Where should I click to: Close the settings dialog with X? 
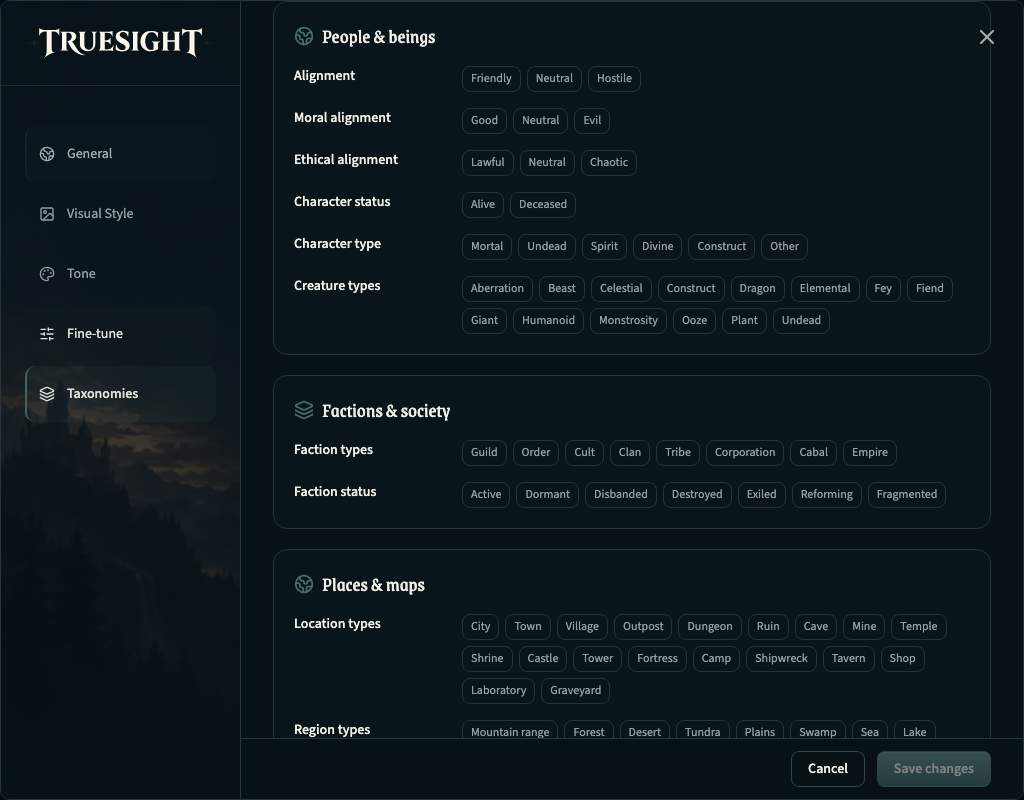[x=987, y=37]
